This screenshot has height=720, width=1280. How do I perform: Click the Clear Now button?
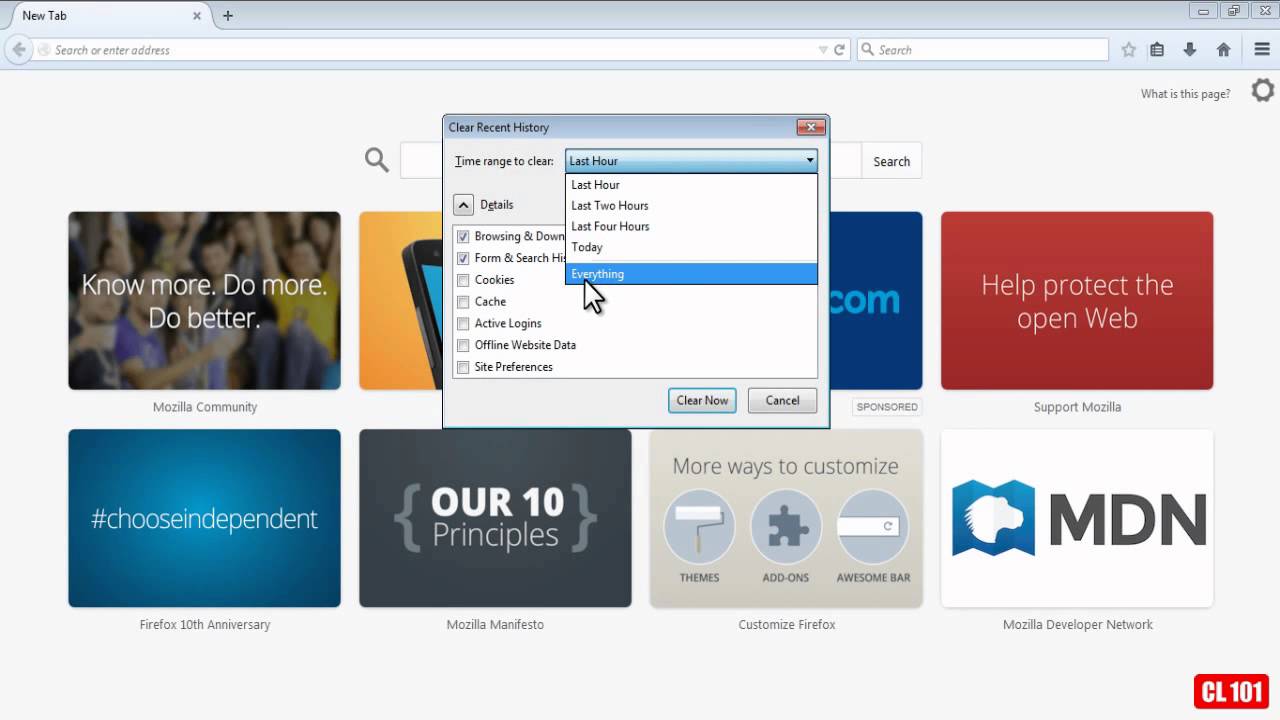coord(702,400)
